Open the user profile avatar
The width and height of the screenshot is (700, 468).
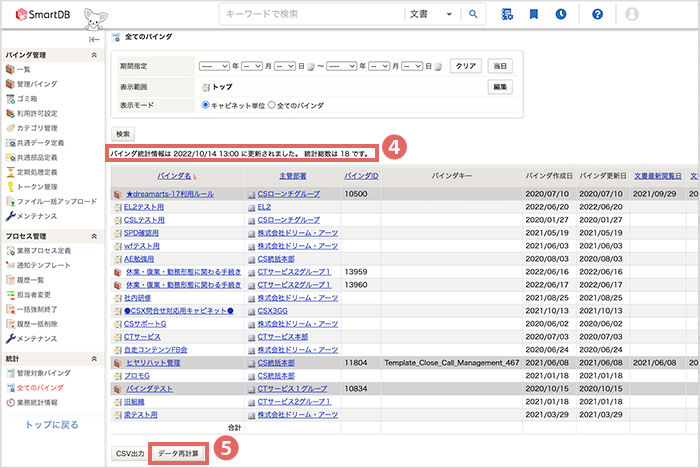(632, 14)
